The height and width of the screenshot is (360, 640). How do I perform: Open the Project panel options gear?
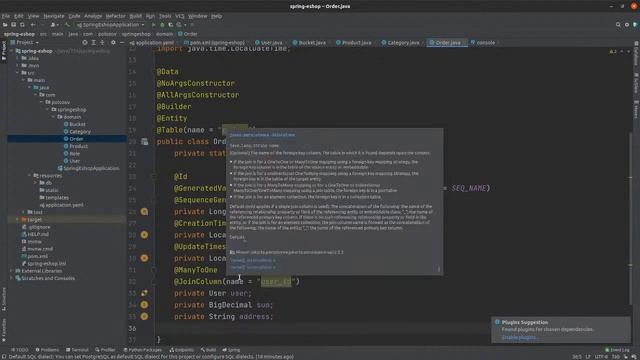113,42
